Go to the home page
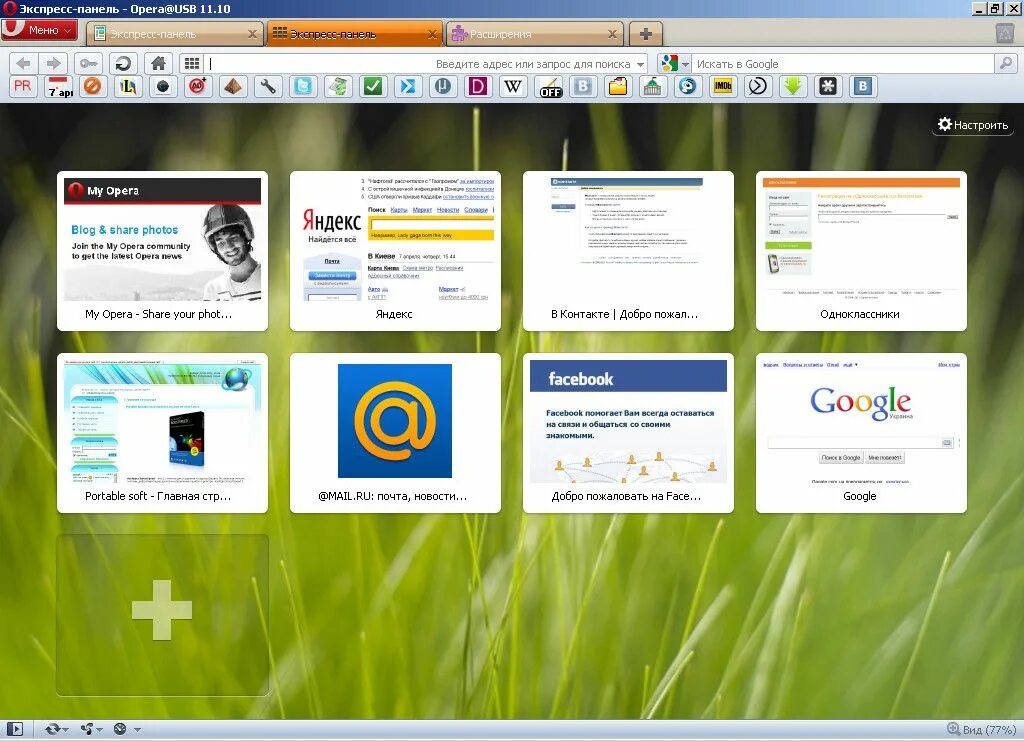Image resolution: width=1024 pixels, height=742 pixels. pyautogui.click(x=158, y=63)
